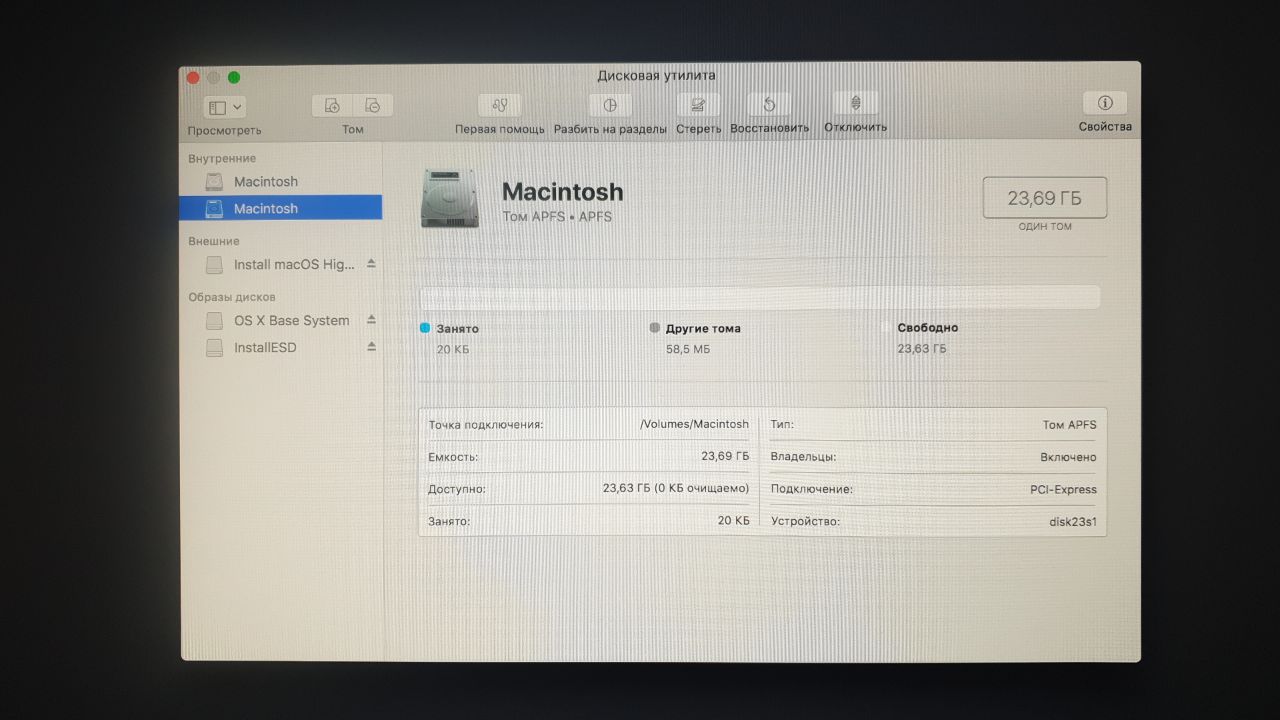Click the Свободно label

928,327
